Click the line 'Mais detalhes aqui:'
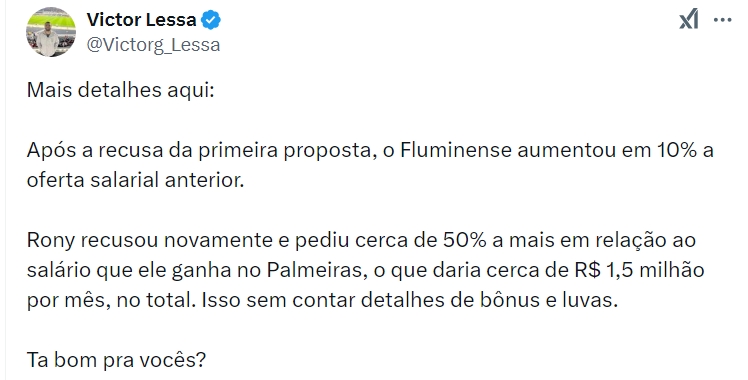 [x=121, y=90]
